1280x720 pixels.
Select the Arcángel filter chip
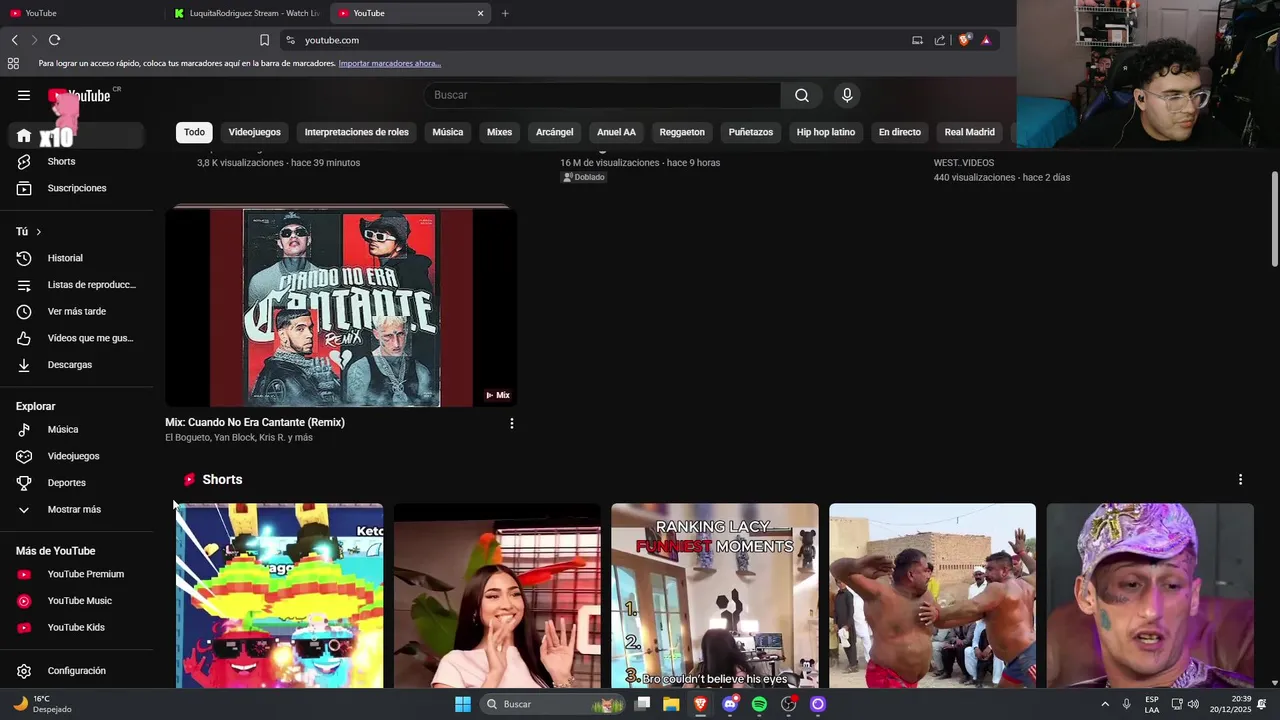(555, 132)
